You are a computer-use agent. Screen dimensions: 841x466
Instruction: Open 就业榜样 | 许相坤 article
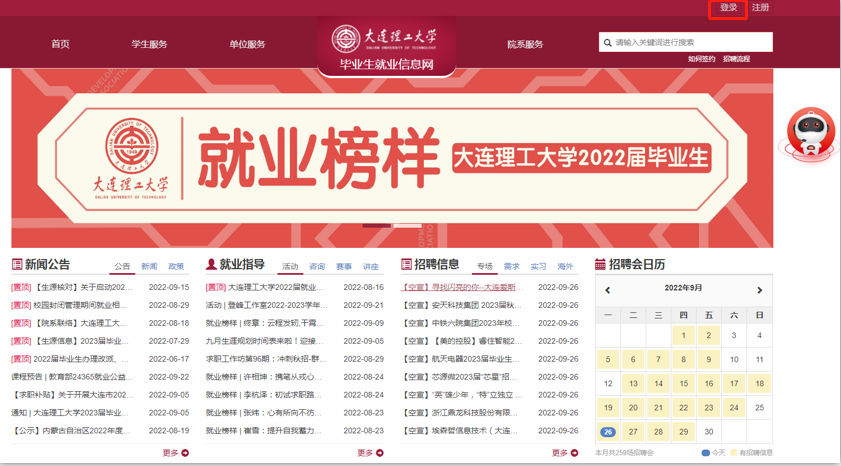tap(264, 377)
